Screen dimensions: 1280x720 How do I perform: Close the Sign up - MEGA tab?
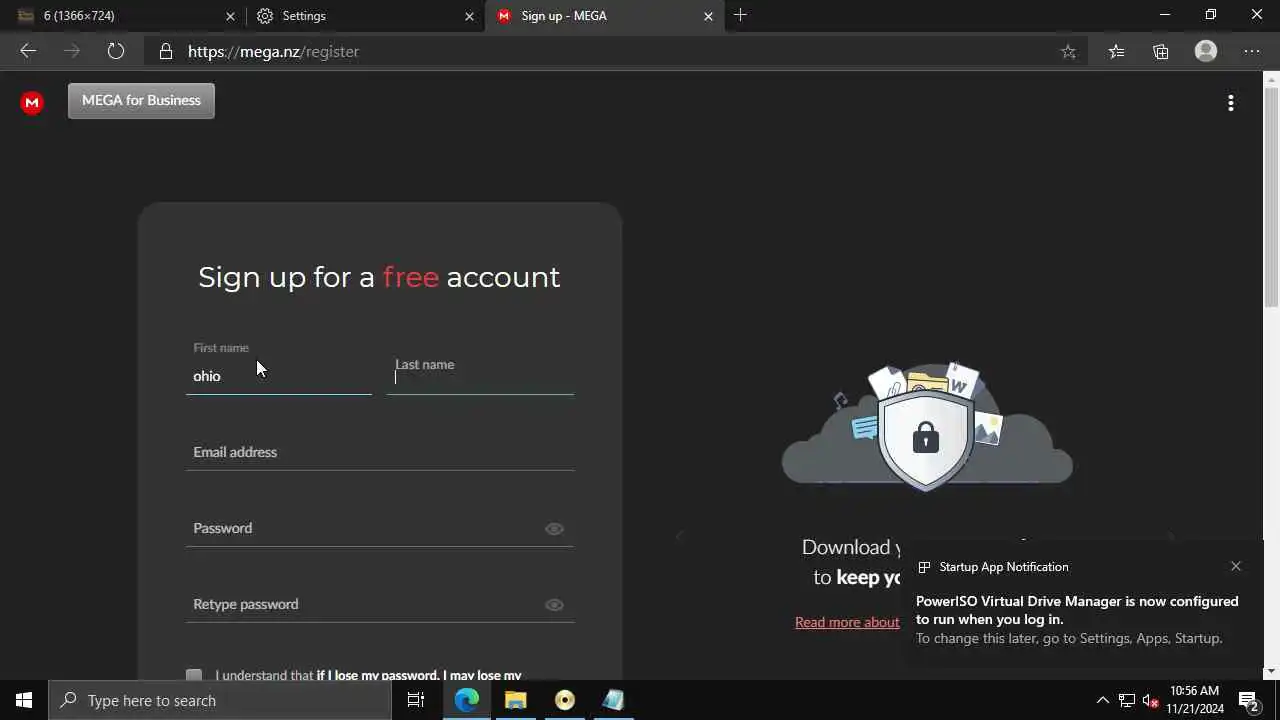(x=708, y=16)
